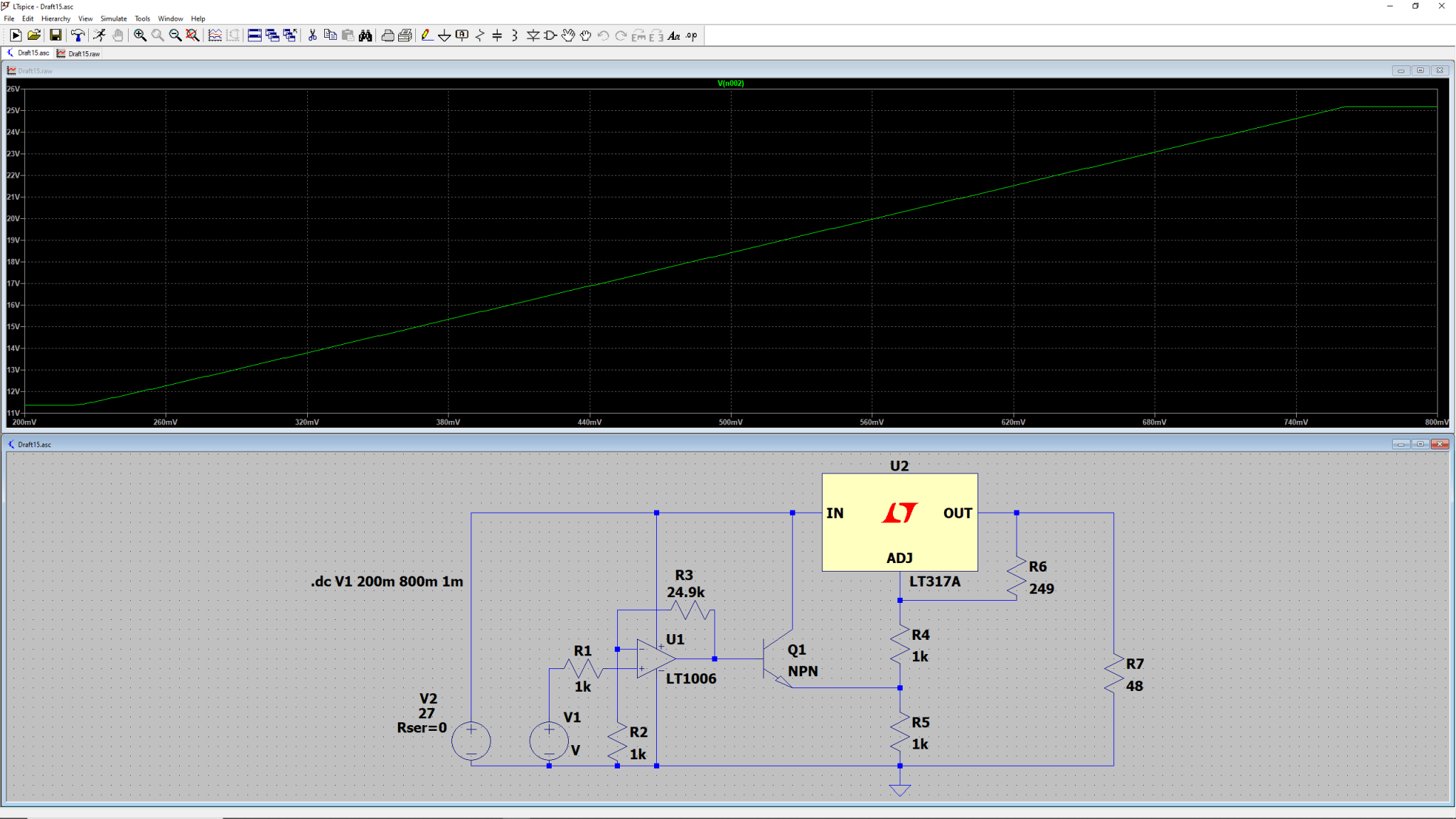1456x819 pixels.
Task: Open the View menu
Action: tap(85, 18)
